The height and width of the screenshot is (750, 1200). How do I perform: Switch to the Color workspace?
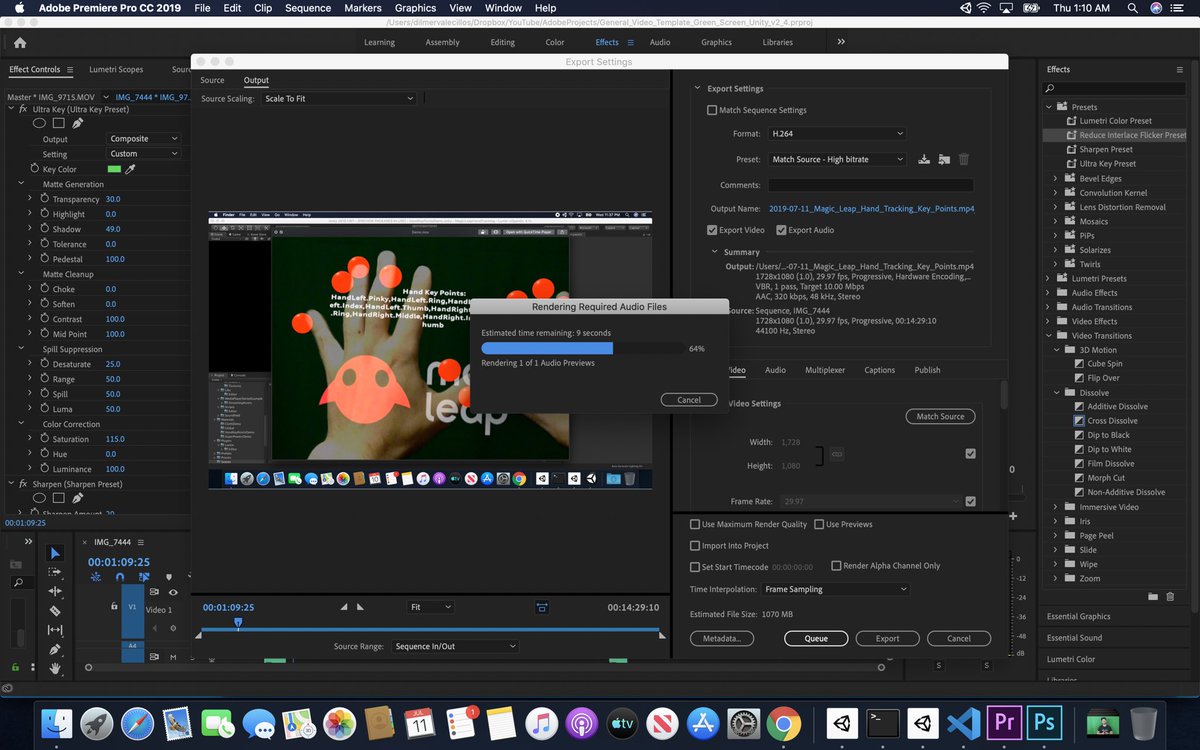(555, 42)
